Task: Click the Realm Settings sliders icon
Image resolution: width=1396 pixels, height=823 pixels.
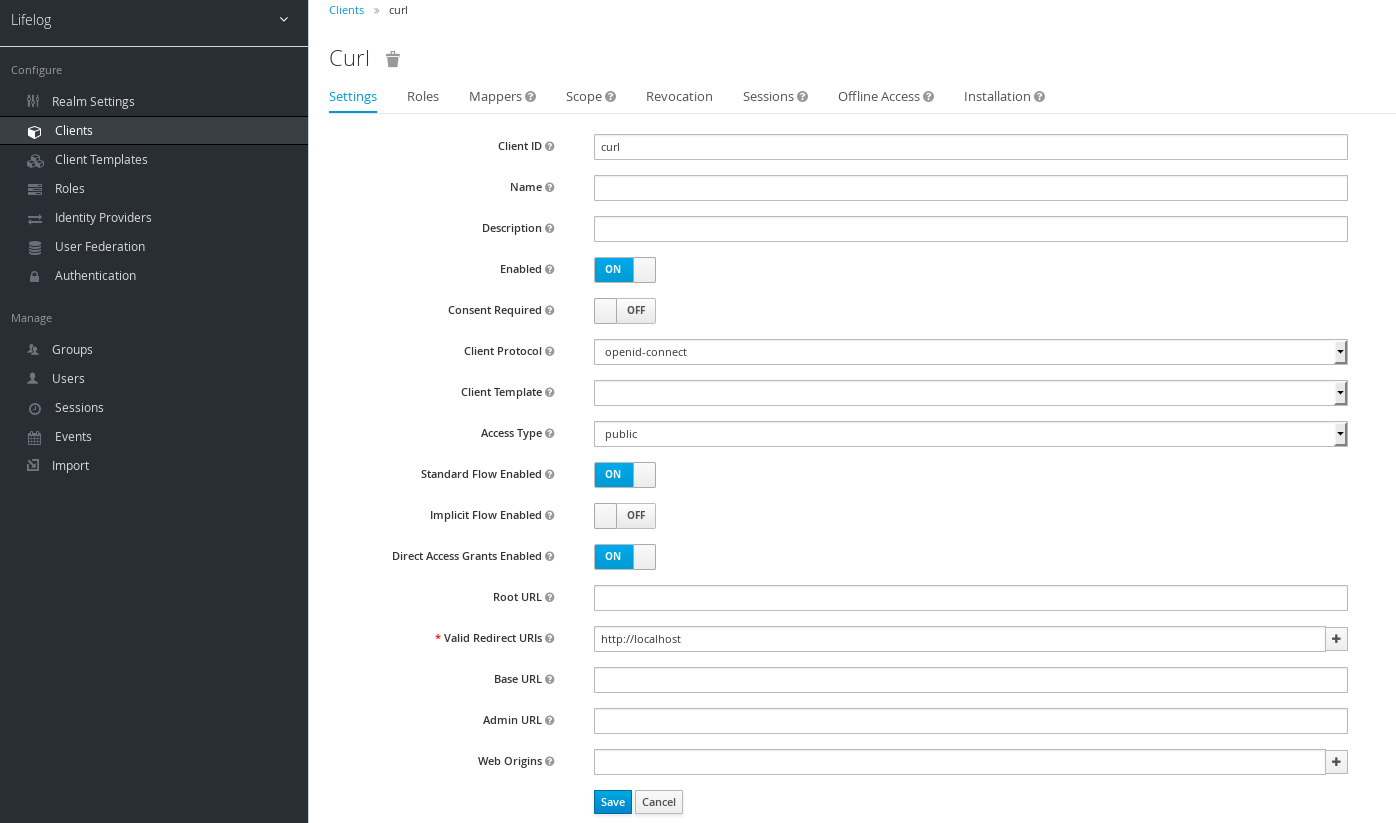Action: (34, 102)
